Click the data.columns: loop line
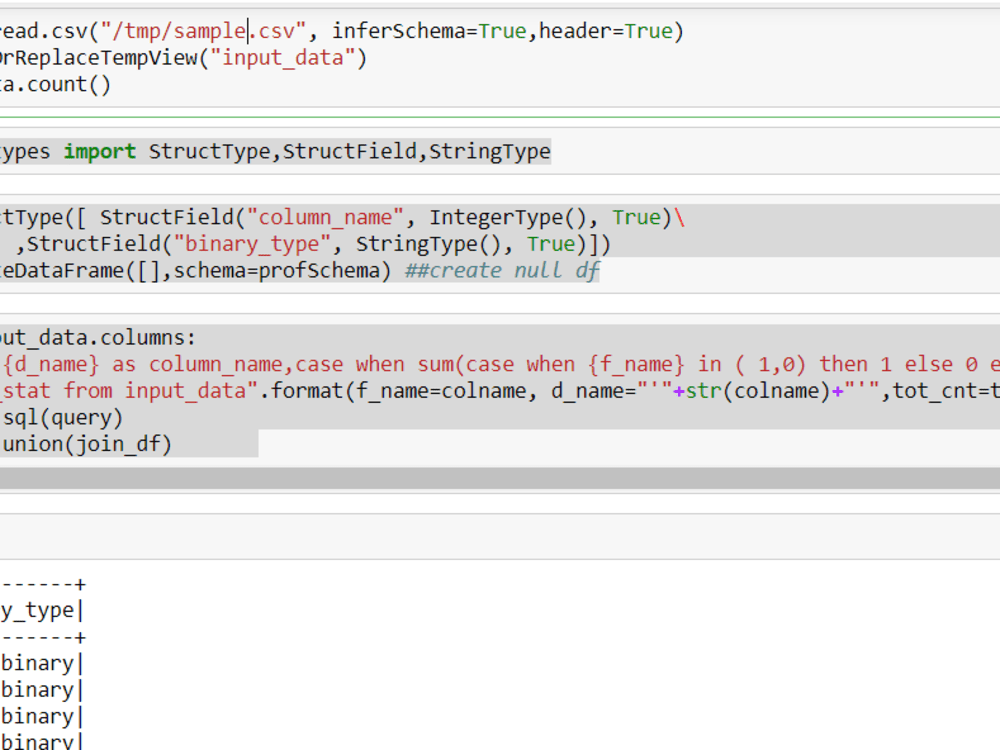Screen dimensions: 1000x750 [98, 337]
